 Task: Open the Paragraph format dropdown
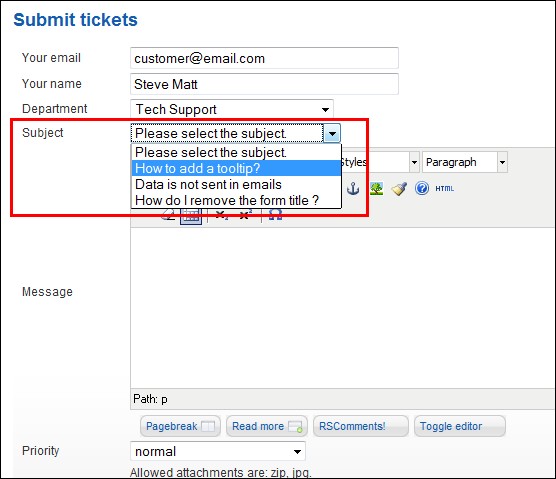click(465, 162)
